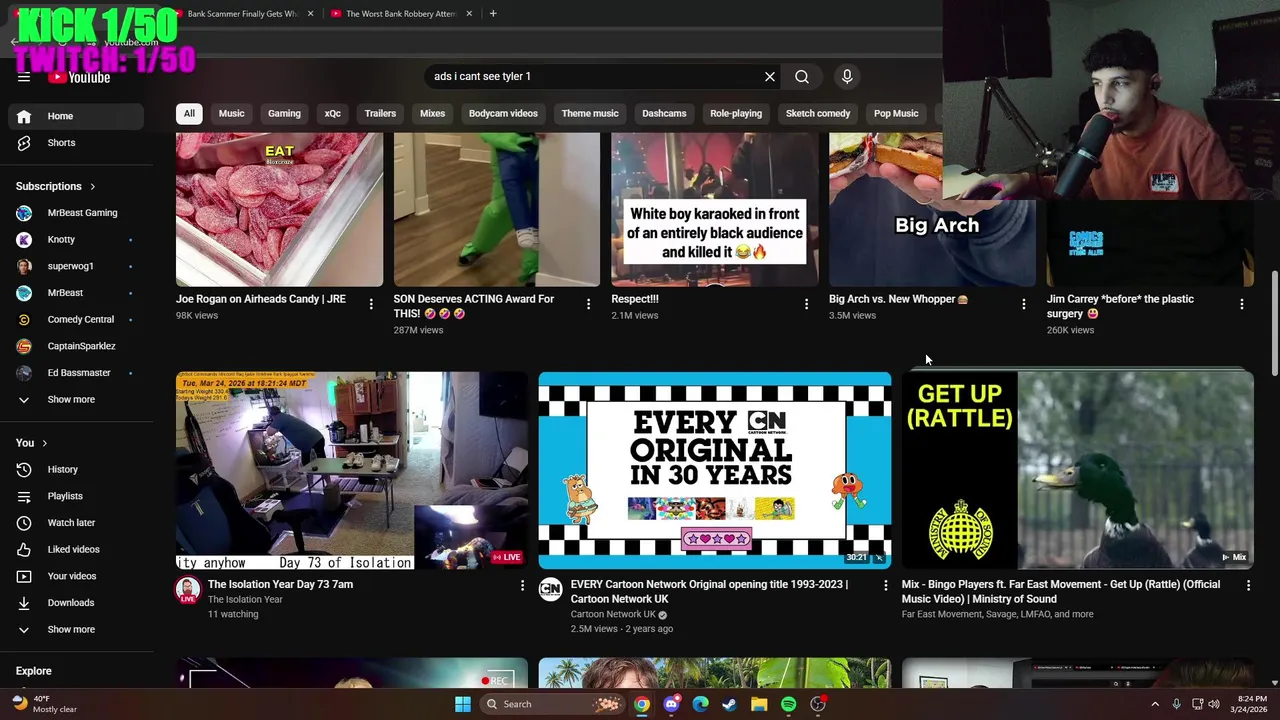Open Spotify from the taskbar
Image resolution: width=1280 pixels, height=720 pixels.
tap(788, 704)
